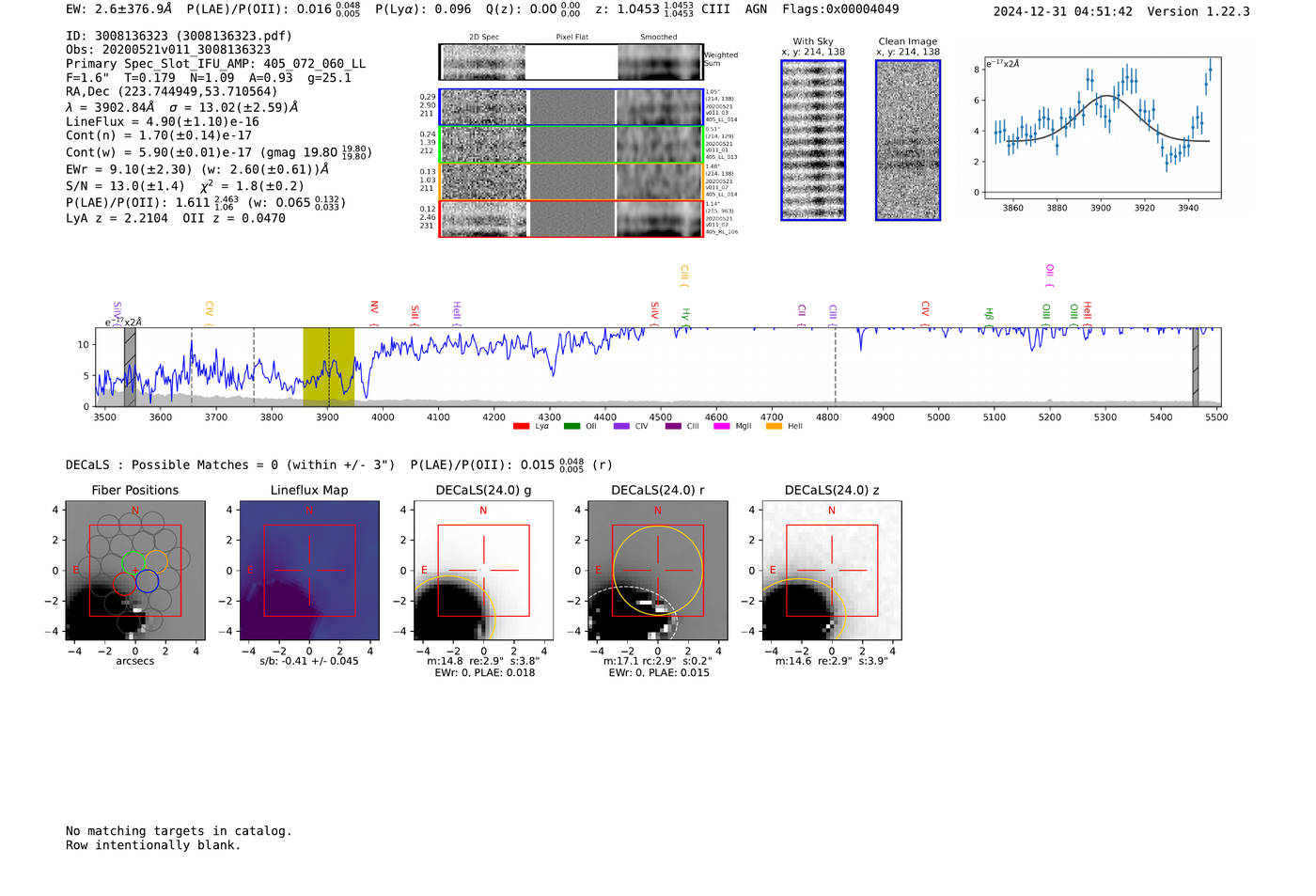This screenshot has width=1316, height=896.
Task: Open the Fiber Positions panel image
Action: click(135, 571)
